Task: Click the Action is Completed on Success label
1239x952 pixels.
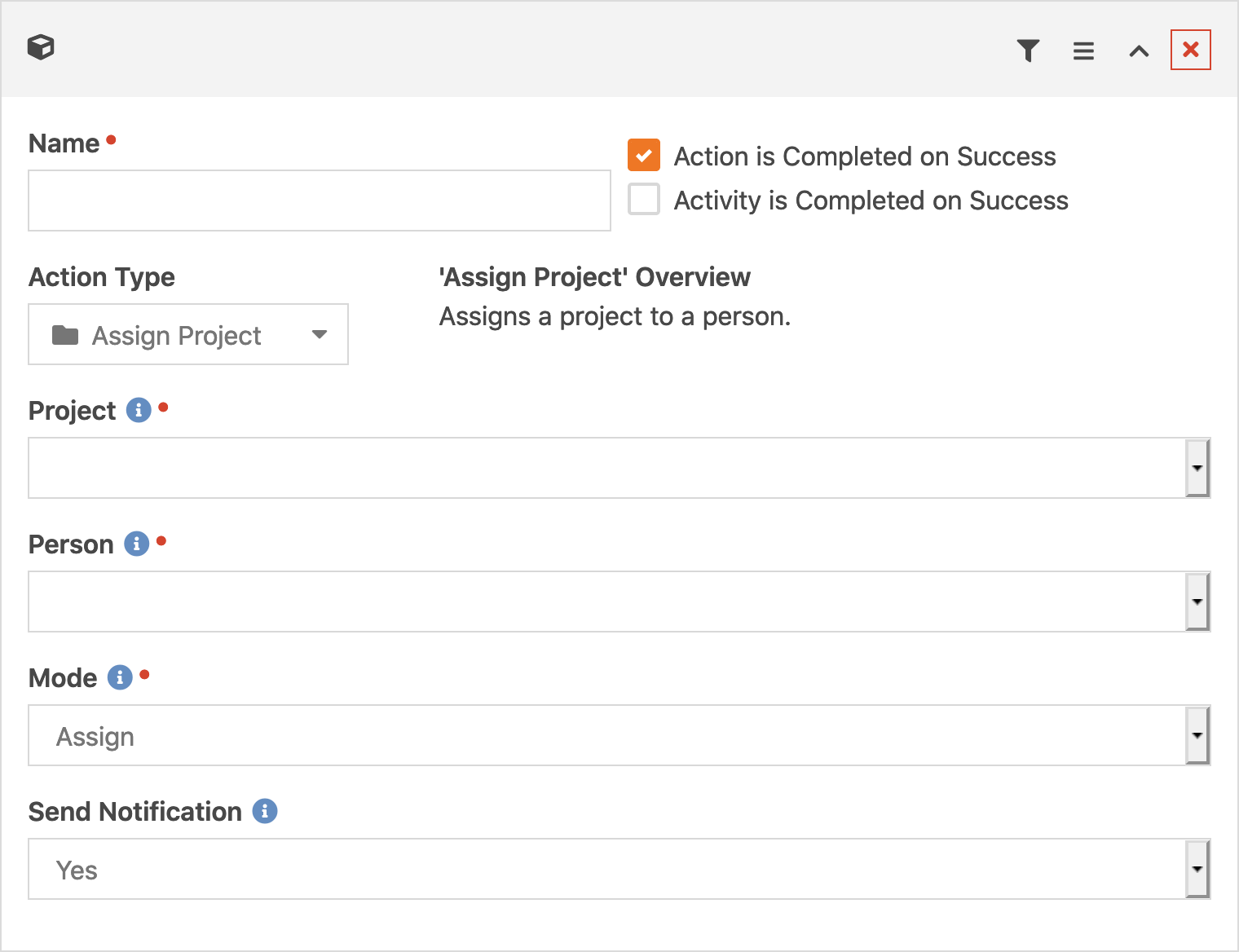Action: (x=865, y=156)
